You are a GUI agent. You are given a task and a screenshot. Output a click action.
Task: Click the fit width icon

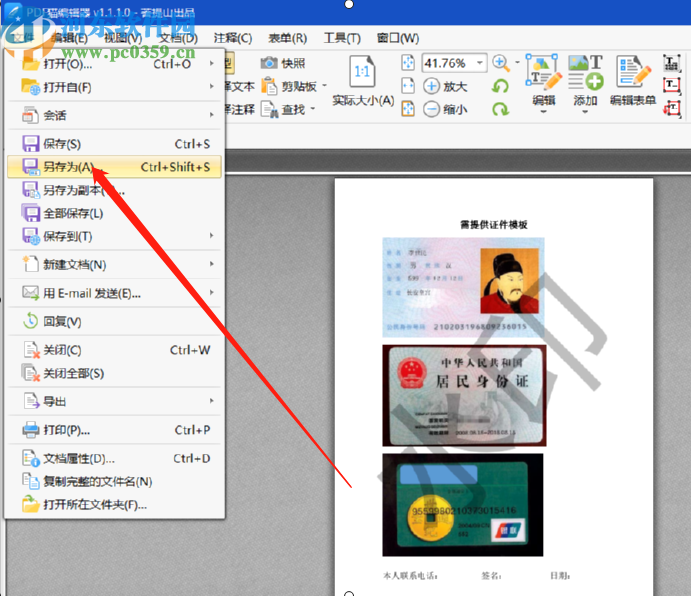(x=408, y=86)
